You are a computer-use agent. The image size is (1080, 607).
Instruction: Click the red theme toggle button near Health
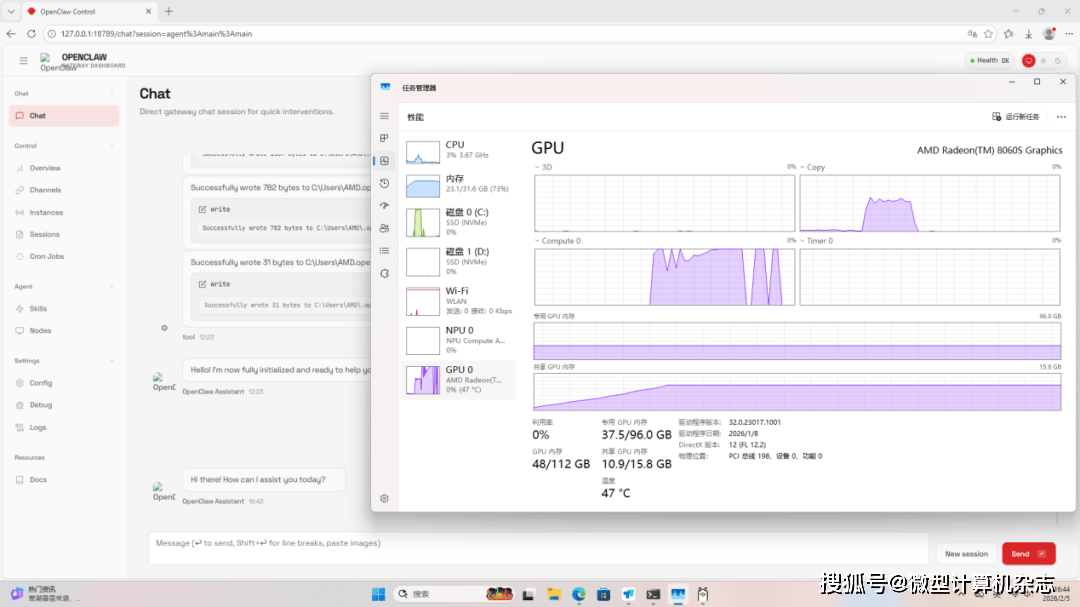pyautogui.click(x=1028, y=61)
